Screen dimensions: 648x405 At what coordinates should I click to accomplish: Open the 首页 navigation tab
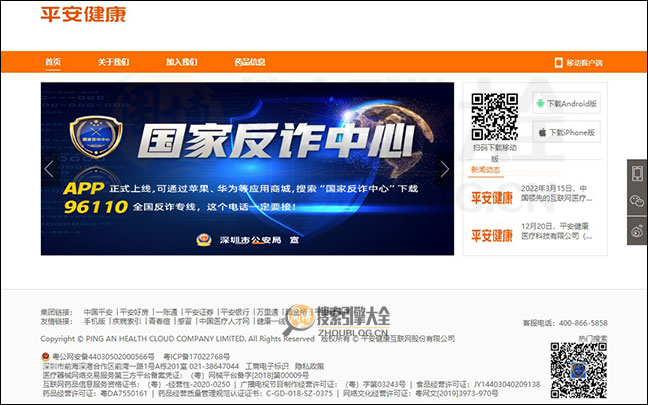53,62
